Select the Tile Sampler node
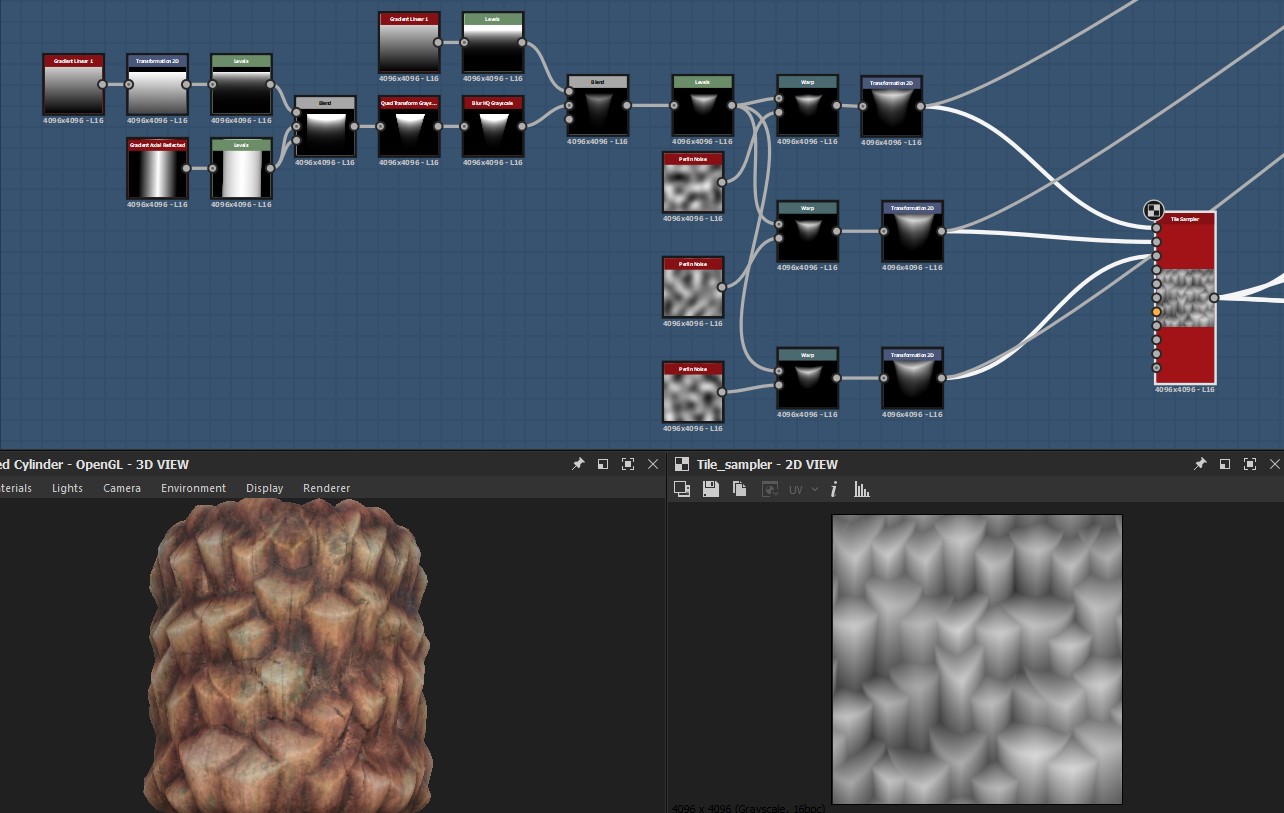1284x813 pixels. [1185, 298]
